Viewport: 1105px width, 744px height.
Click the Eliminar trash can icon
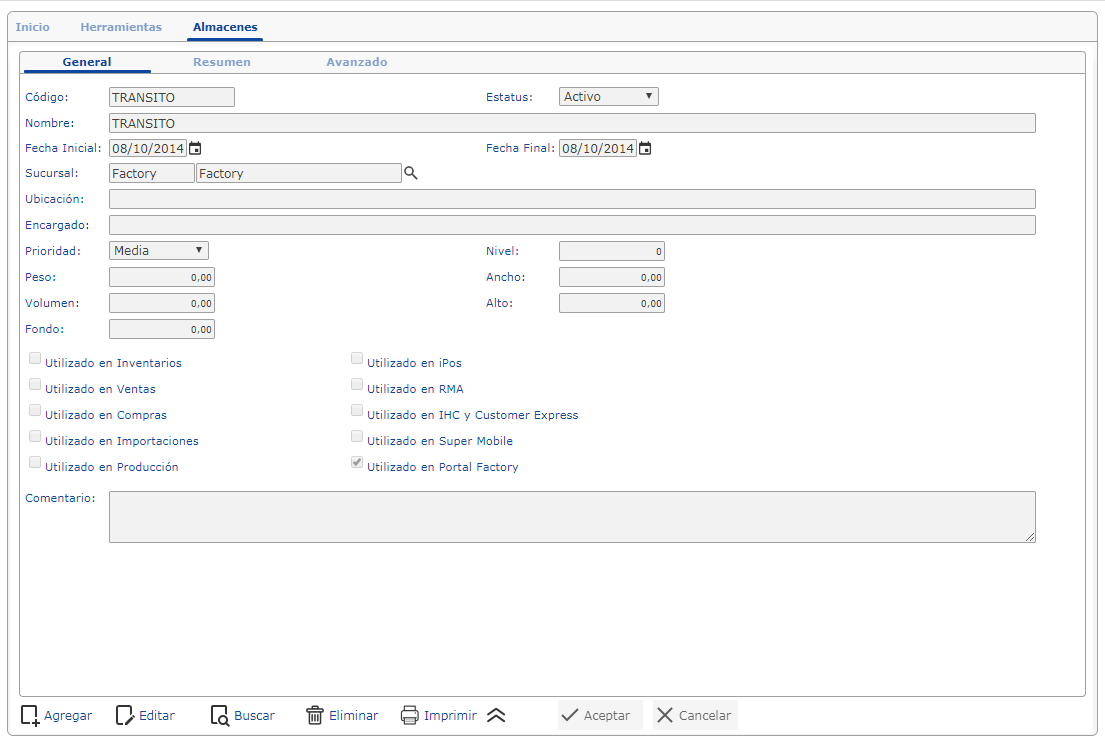(x=315, y=715)
